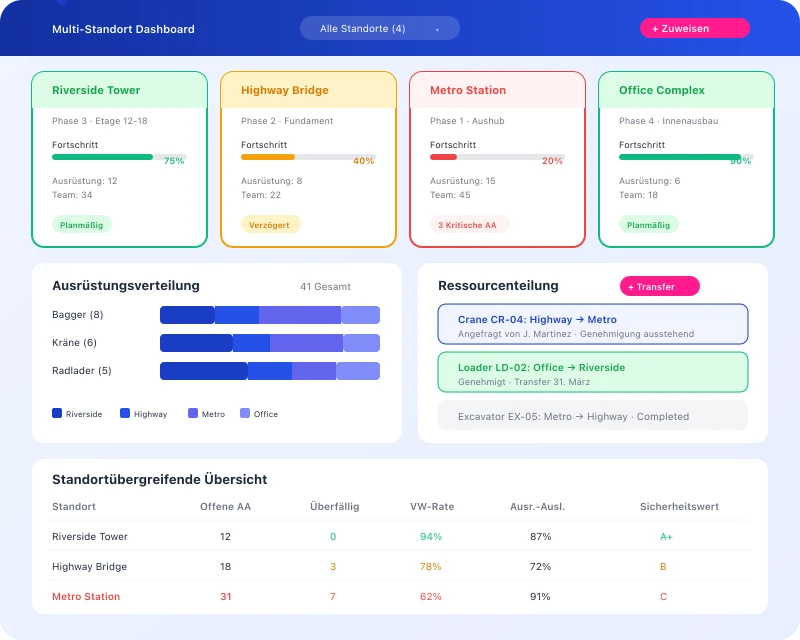Select the Office legend color swatch
This screenshot has height=640, width=800.
click(243, 413)
